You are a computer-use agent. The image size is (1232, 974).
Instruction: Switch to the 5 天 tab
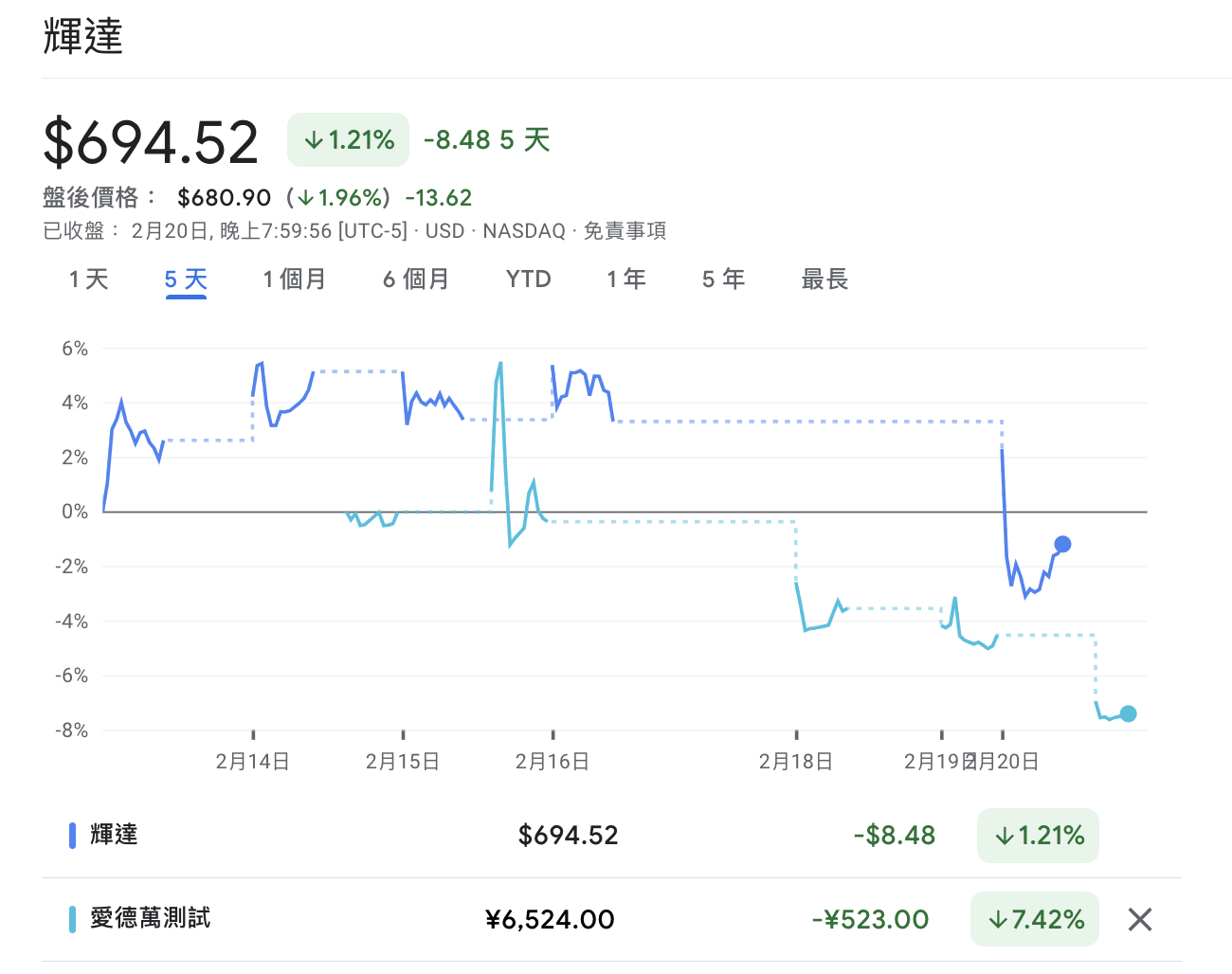[186, 280]
